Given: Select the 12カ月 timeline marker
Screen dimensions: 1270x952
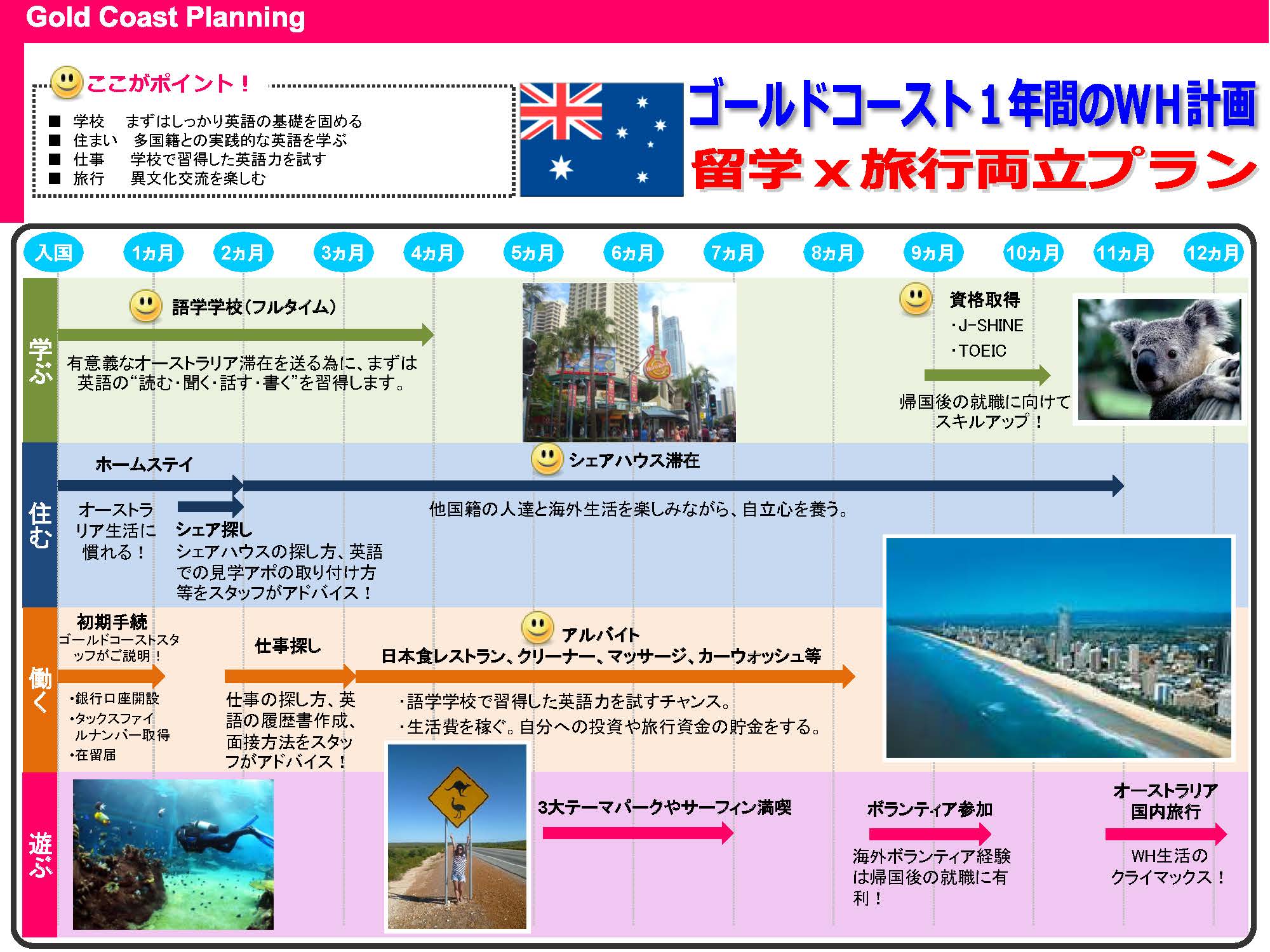Looking at the screenshot, I should [x=1213, y=253].
